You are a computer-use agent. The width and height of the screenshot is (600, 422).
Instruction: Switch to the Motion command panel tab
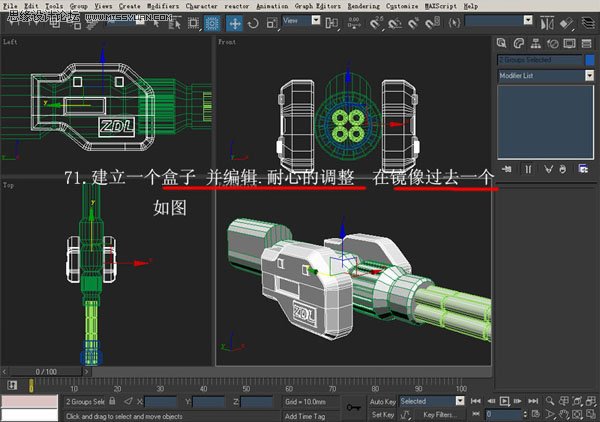552,43
